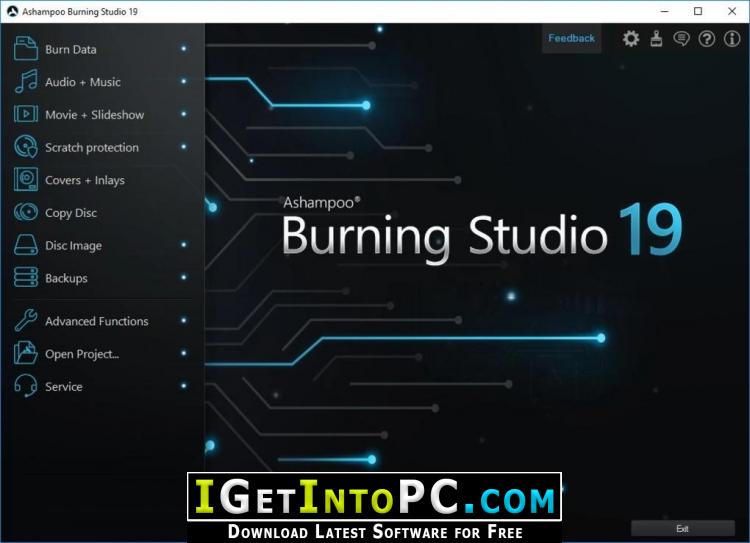The width and height of the screenshot is (750, 543).
Task: Select the Burn Data menu label
Action: [71, 50]
